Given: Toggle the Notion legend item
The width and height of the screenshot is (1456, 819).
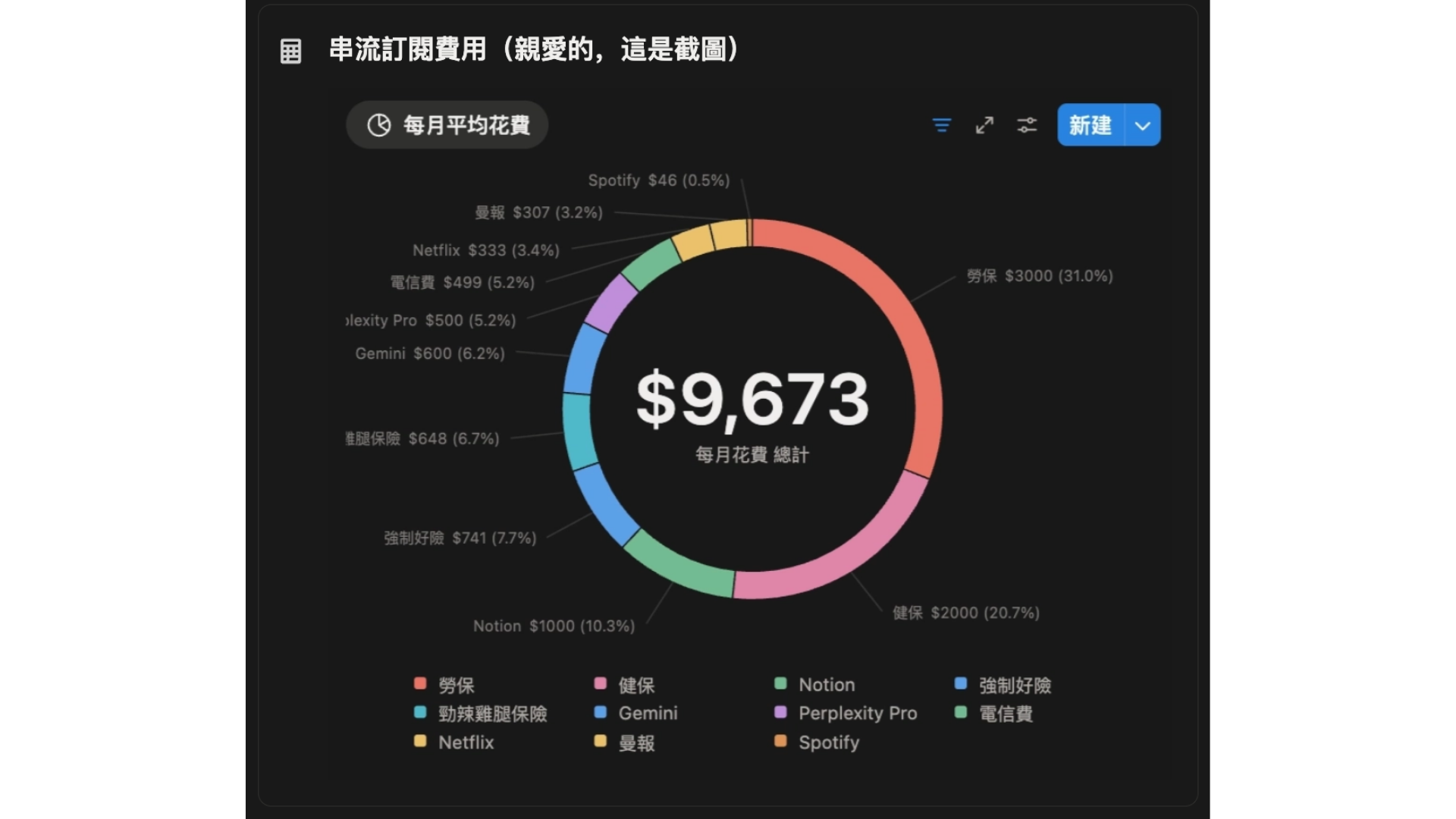Looking at the screenshot, I should [826, 685].
